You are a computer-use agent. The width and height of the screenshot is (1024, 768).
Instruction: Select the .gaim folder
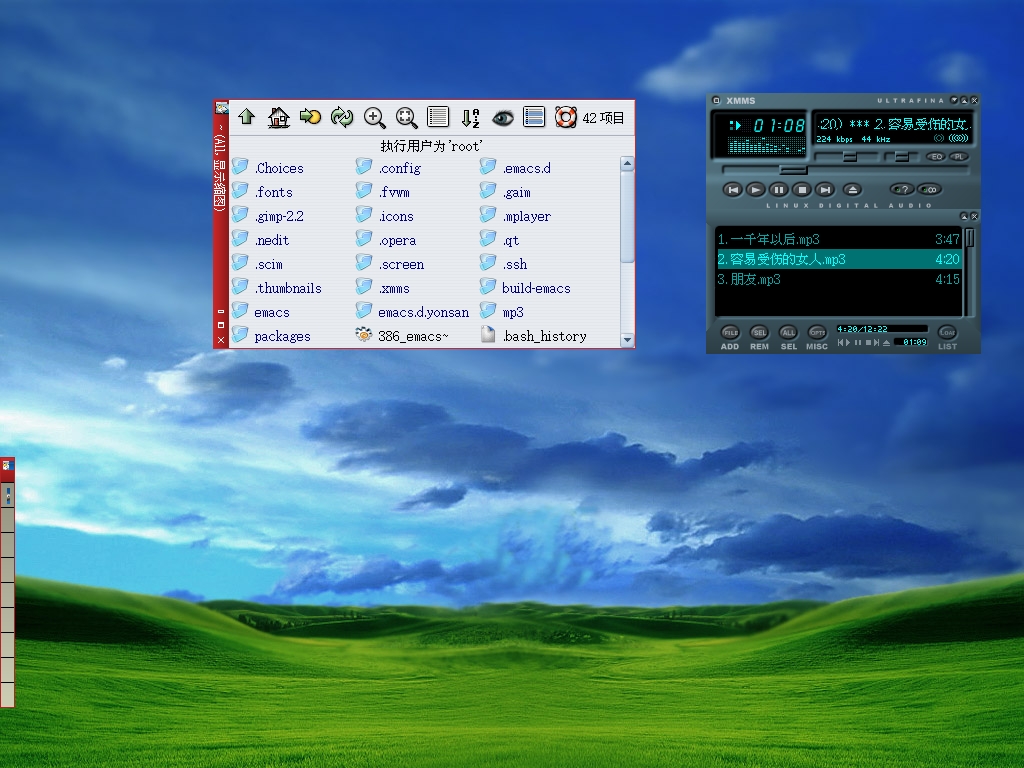(505, 192)
